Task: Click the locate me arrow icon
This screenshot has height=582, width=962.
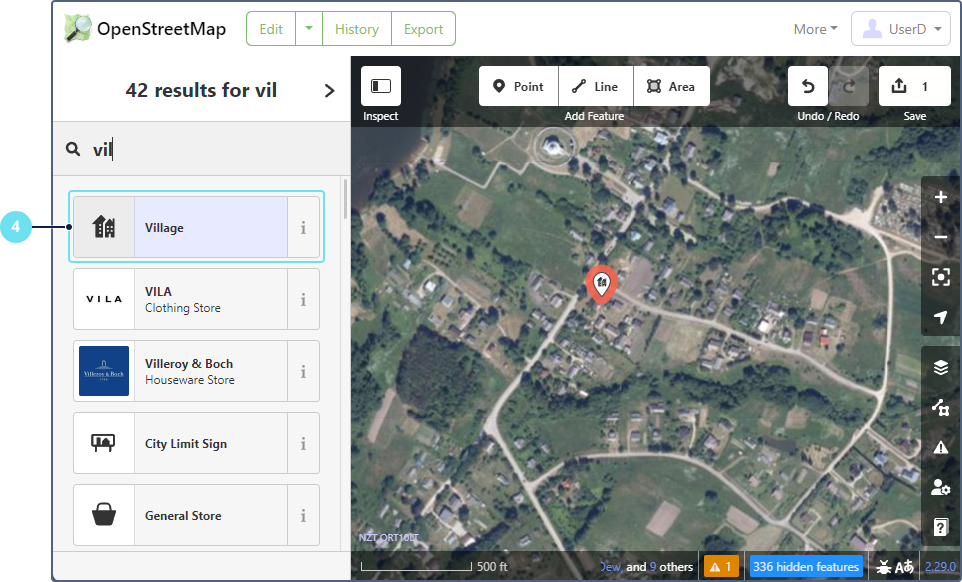Action: point(940,317)
